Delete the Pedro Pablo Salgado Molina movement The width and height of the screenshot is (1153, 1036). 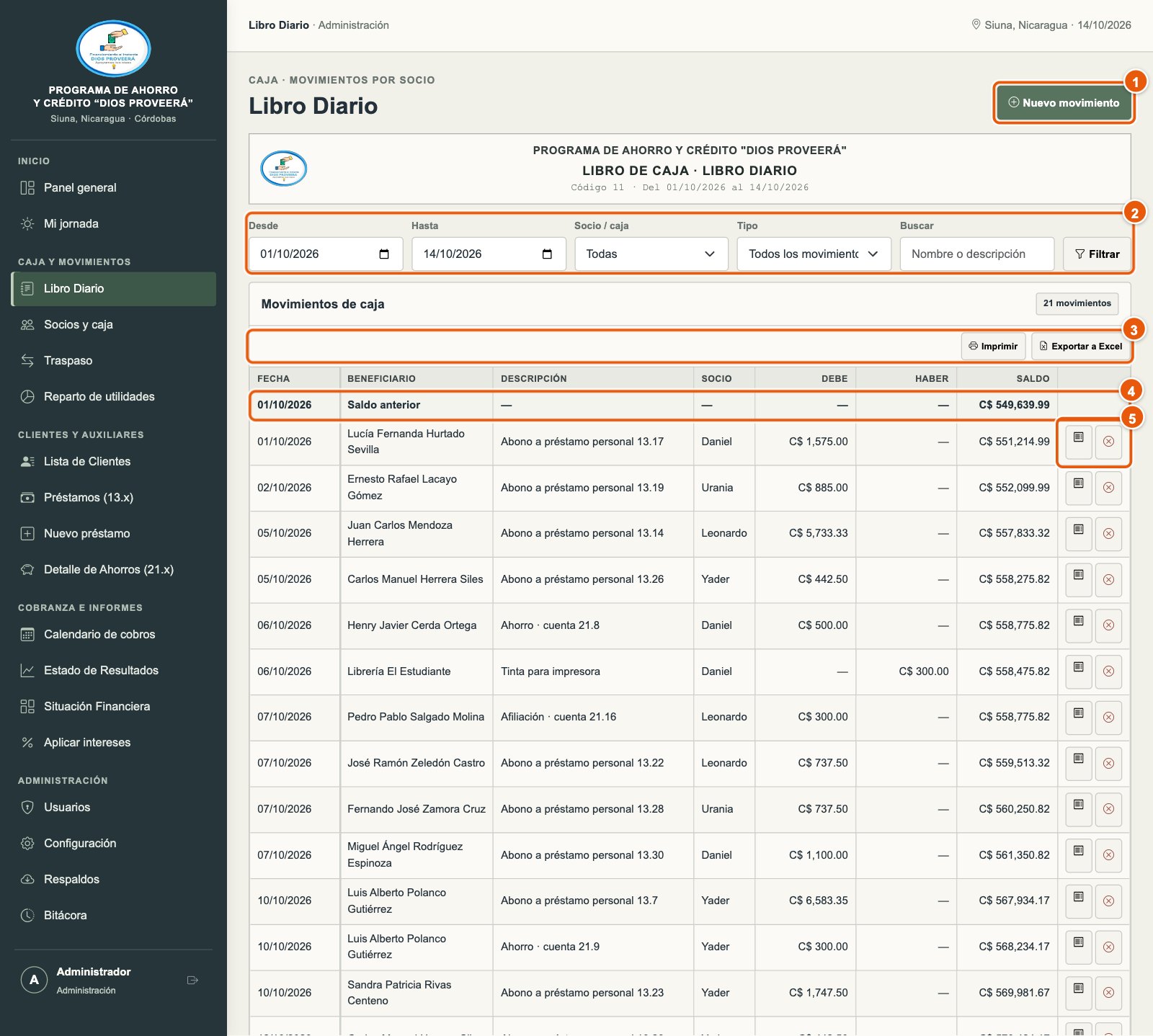[1108, 717]
